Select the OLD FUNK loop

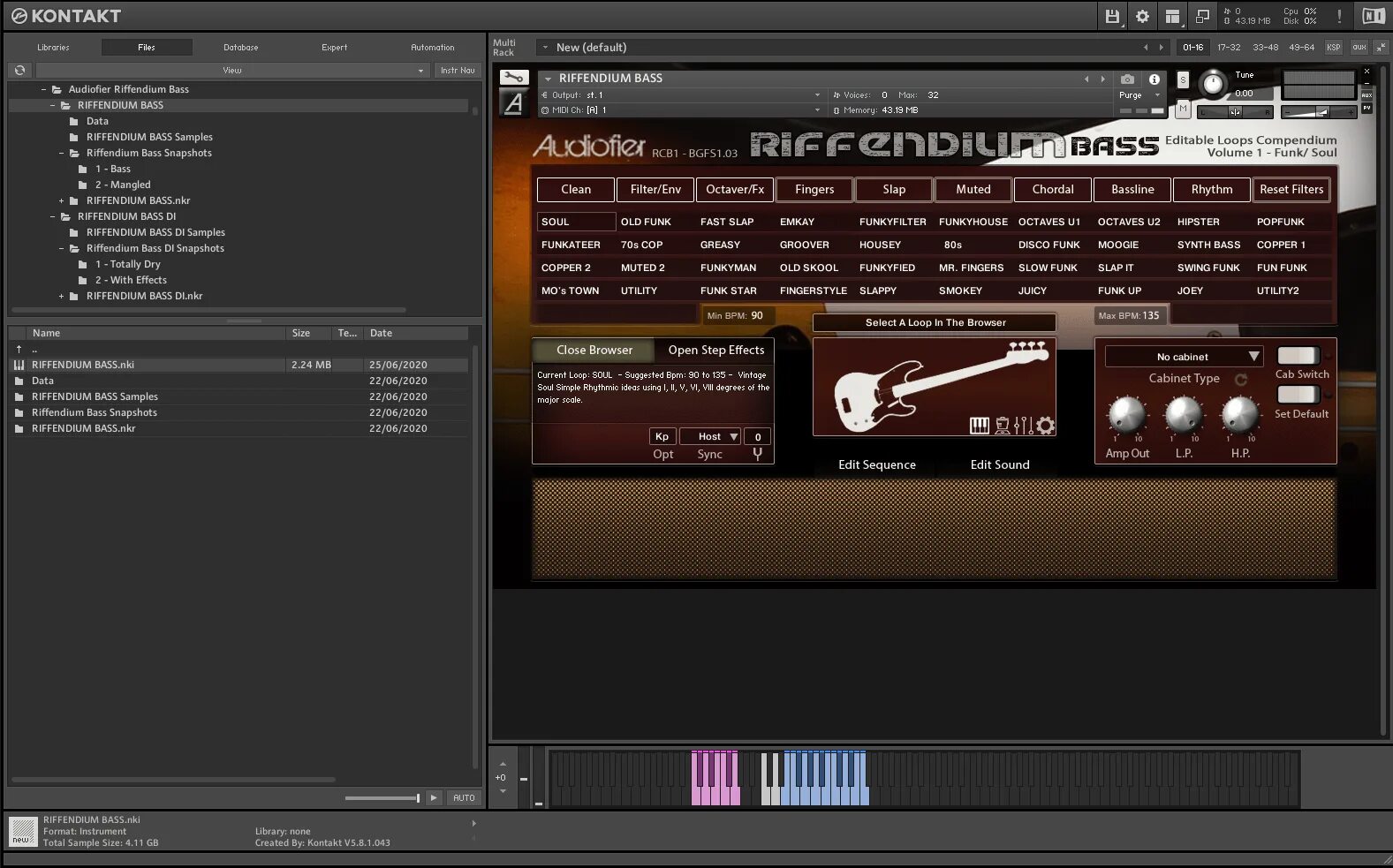646,222
